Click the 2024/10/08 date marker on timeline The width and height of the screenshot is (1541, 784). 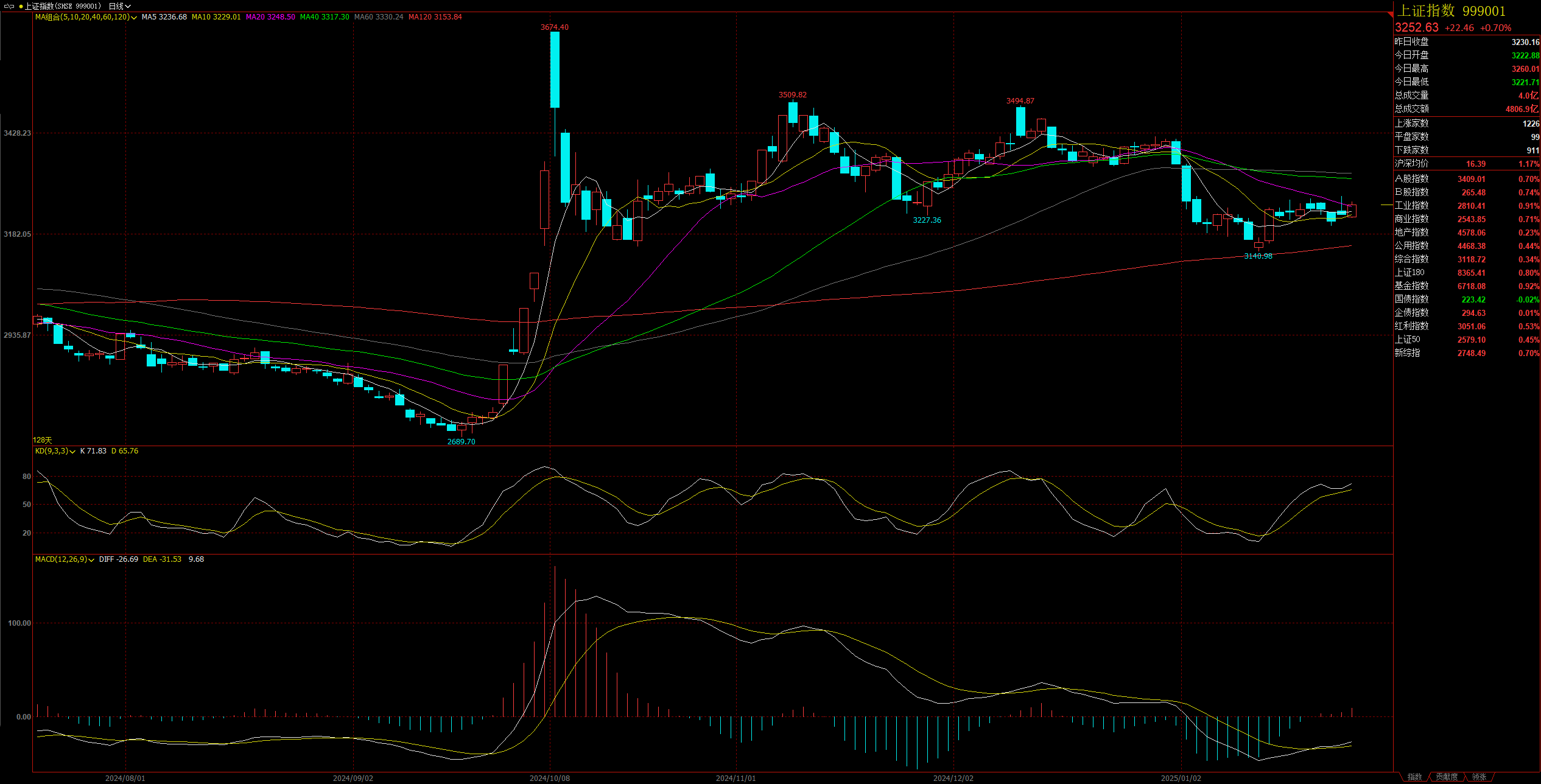pyautogui.click(x=549, y=778)
